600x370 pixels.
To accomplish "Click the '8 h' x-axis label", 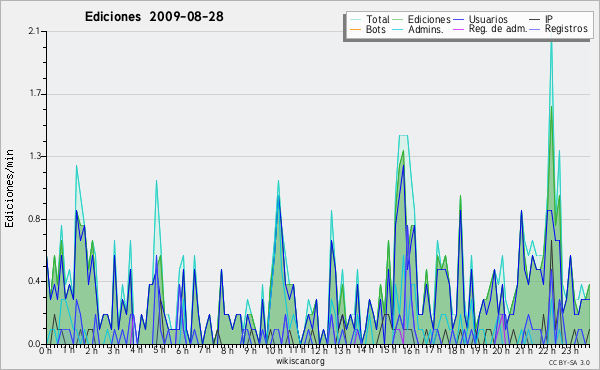I will (227, 351).
